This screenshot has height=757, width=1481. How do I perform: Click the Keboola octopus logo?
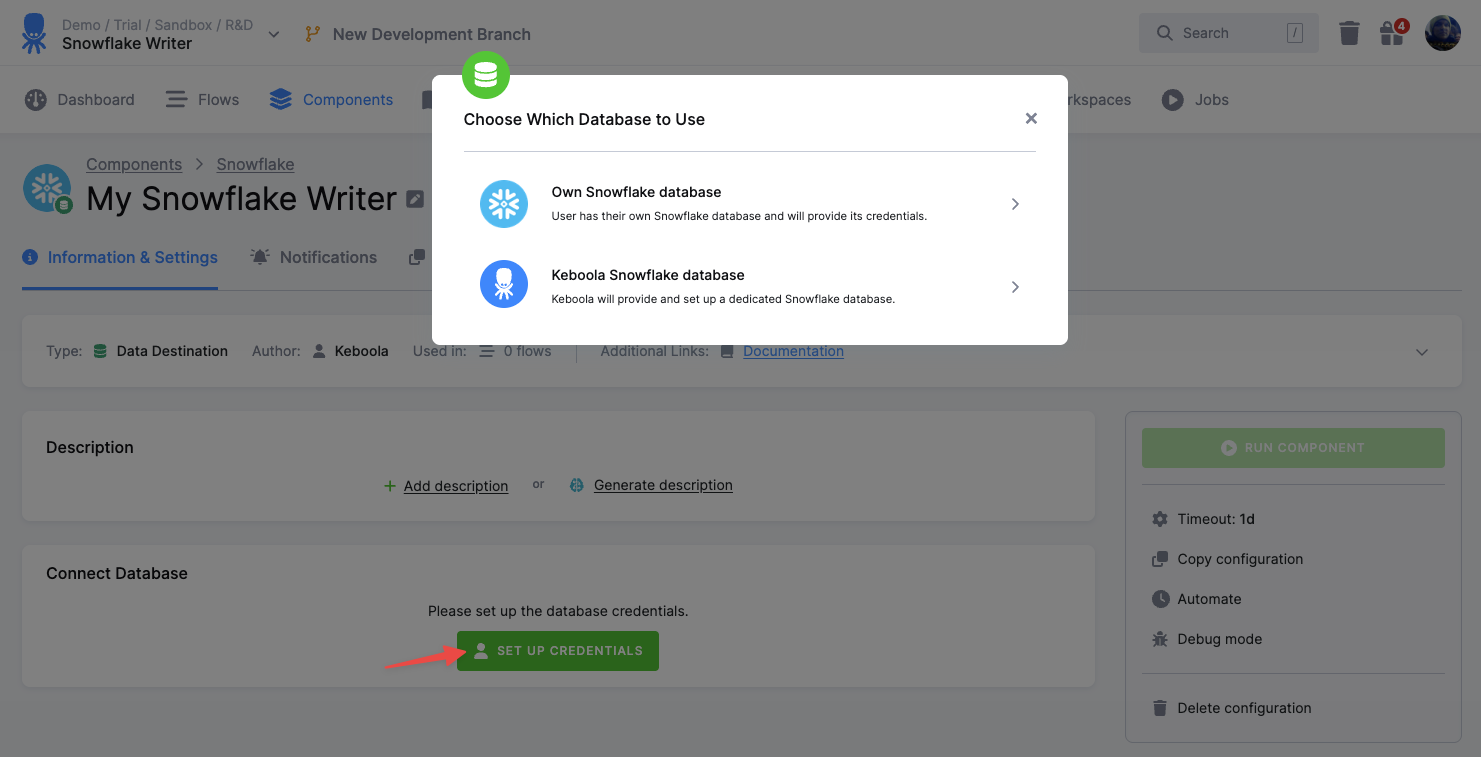point(34,33)
